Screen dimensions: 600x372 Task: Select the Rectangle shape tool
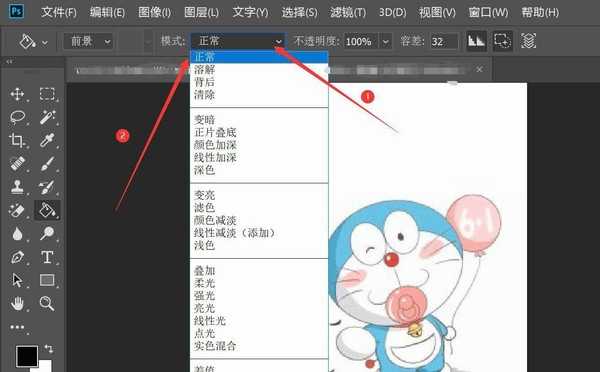47,280
